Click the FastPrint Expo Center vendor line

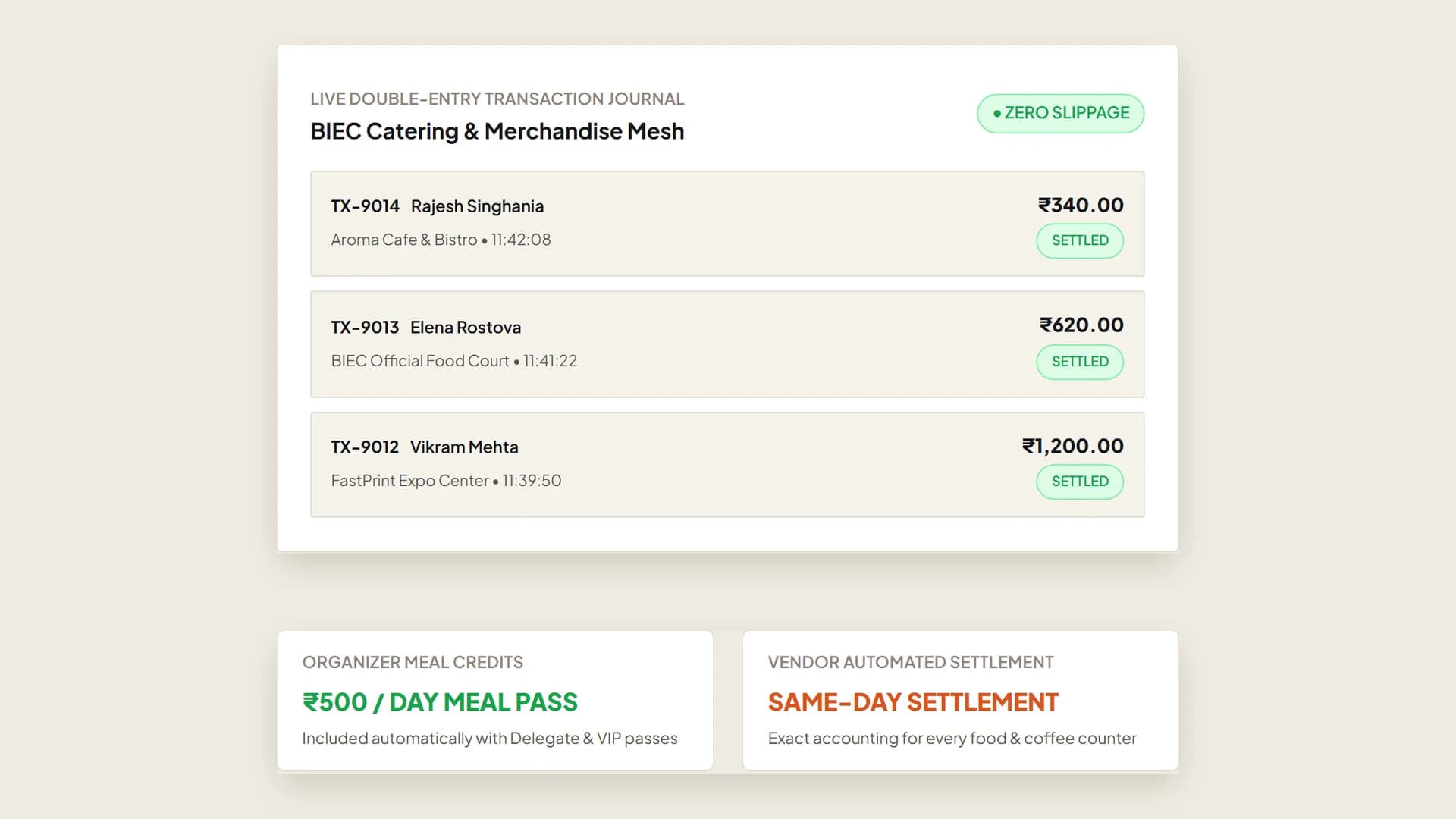click(x=446, y=481)
